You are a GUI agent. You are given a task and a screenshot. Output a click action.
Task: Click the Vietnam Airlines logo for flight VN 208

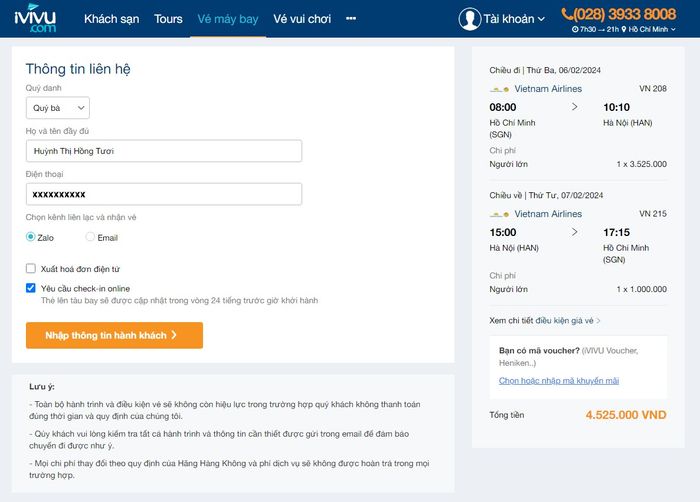tap(499, 89)
